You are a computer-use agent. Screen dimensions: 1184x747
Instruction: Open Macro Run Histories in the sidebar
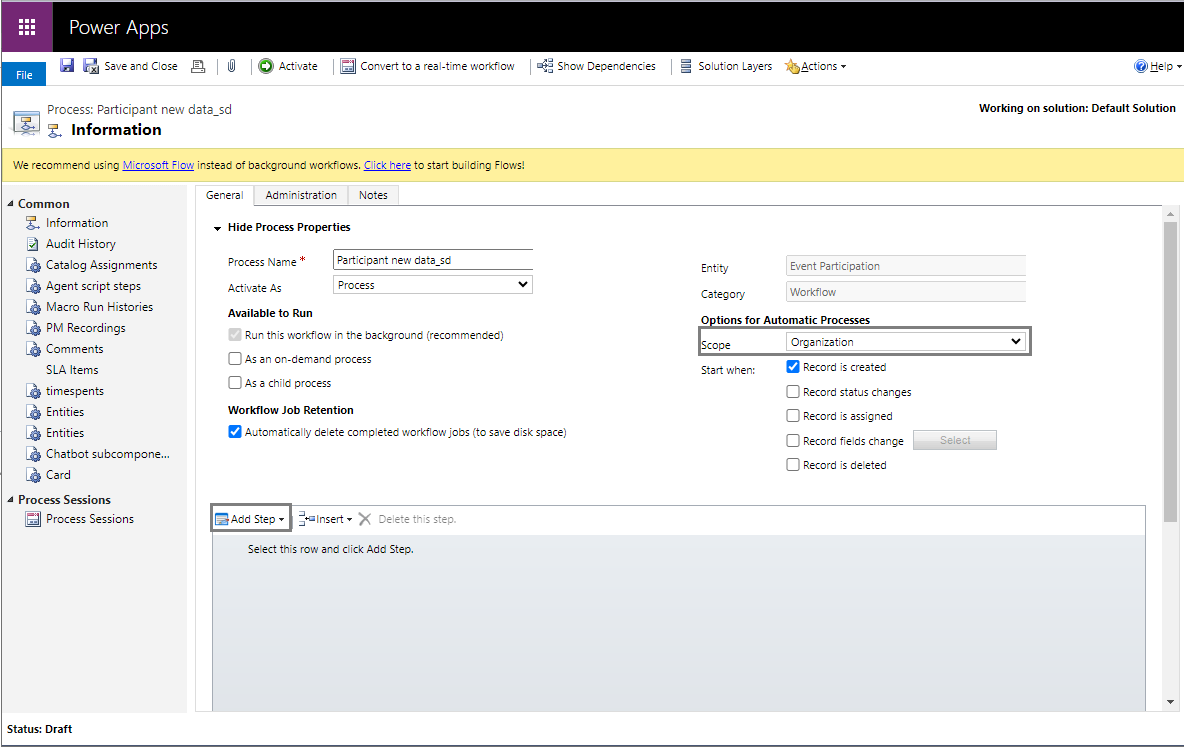tap(99, 307)
